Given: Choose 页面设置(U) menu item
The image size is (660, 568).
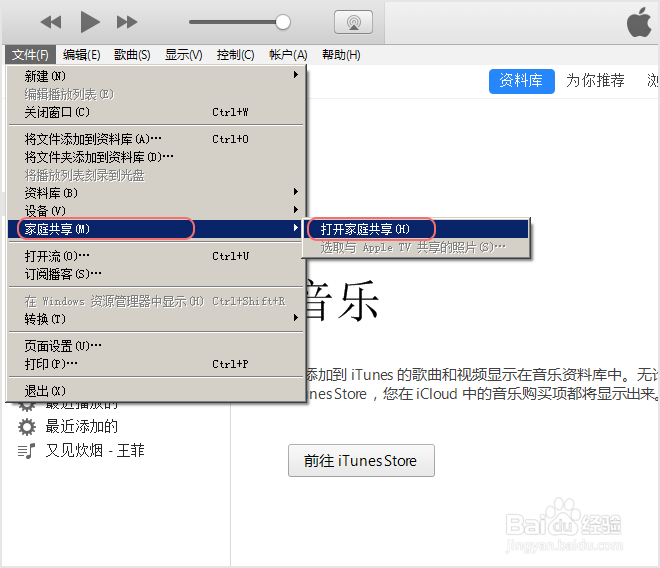Looking at the screenshot, I should coord(156,346).
